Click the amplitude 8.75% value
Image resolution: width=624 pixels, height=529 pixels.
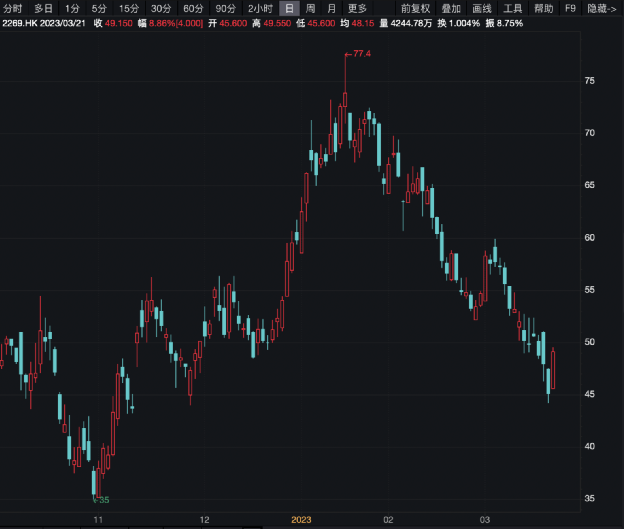[510, 23]
